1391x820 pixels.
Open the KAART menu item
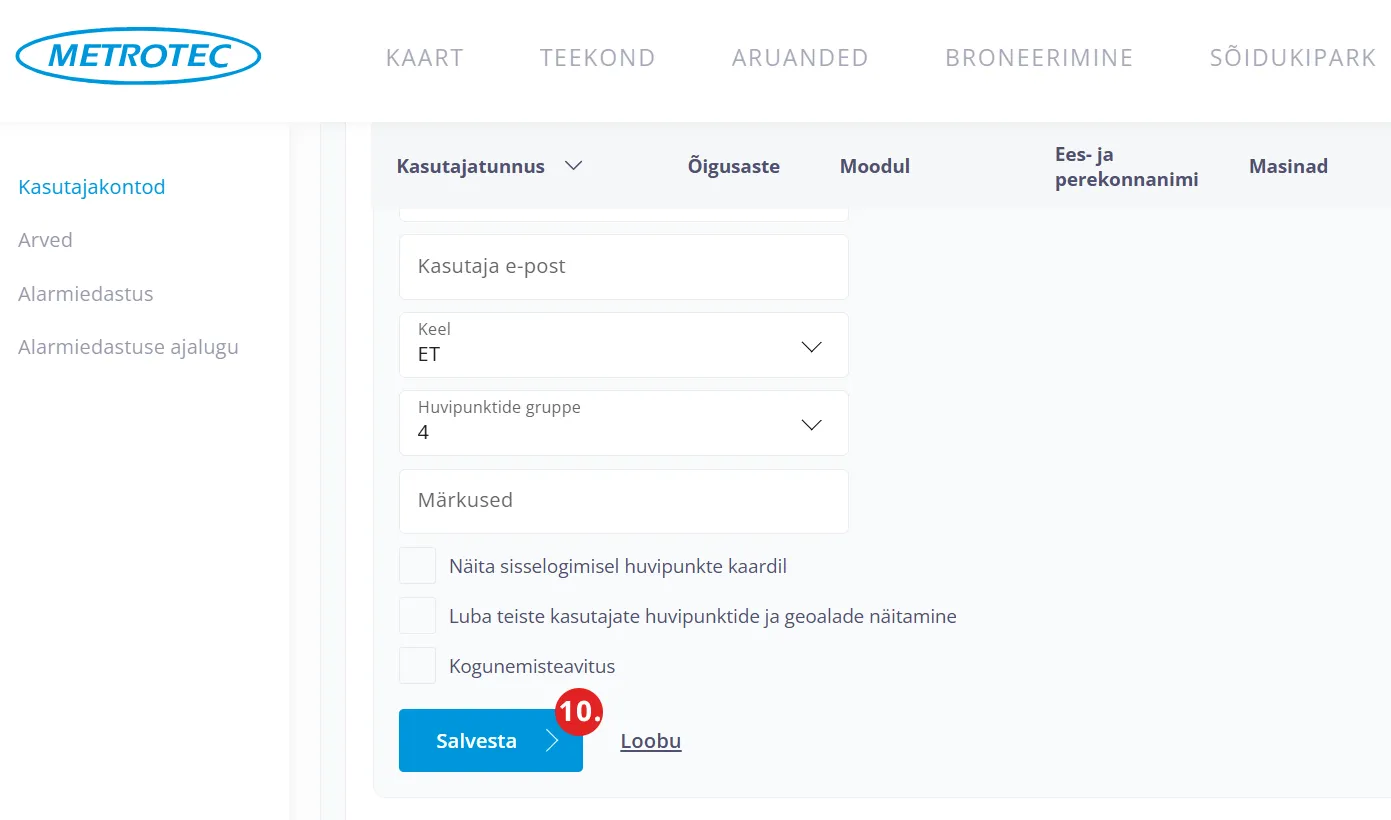[x=425, y=58]
